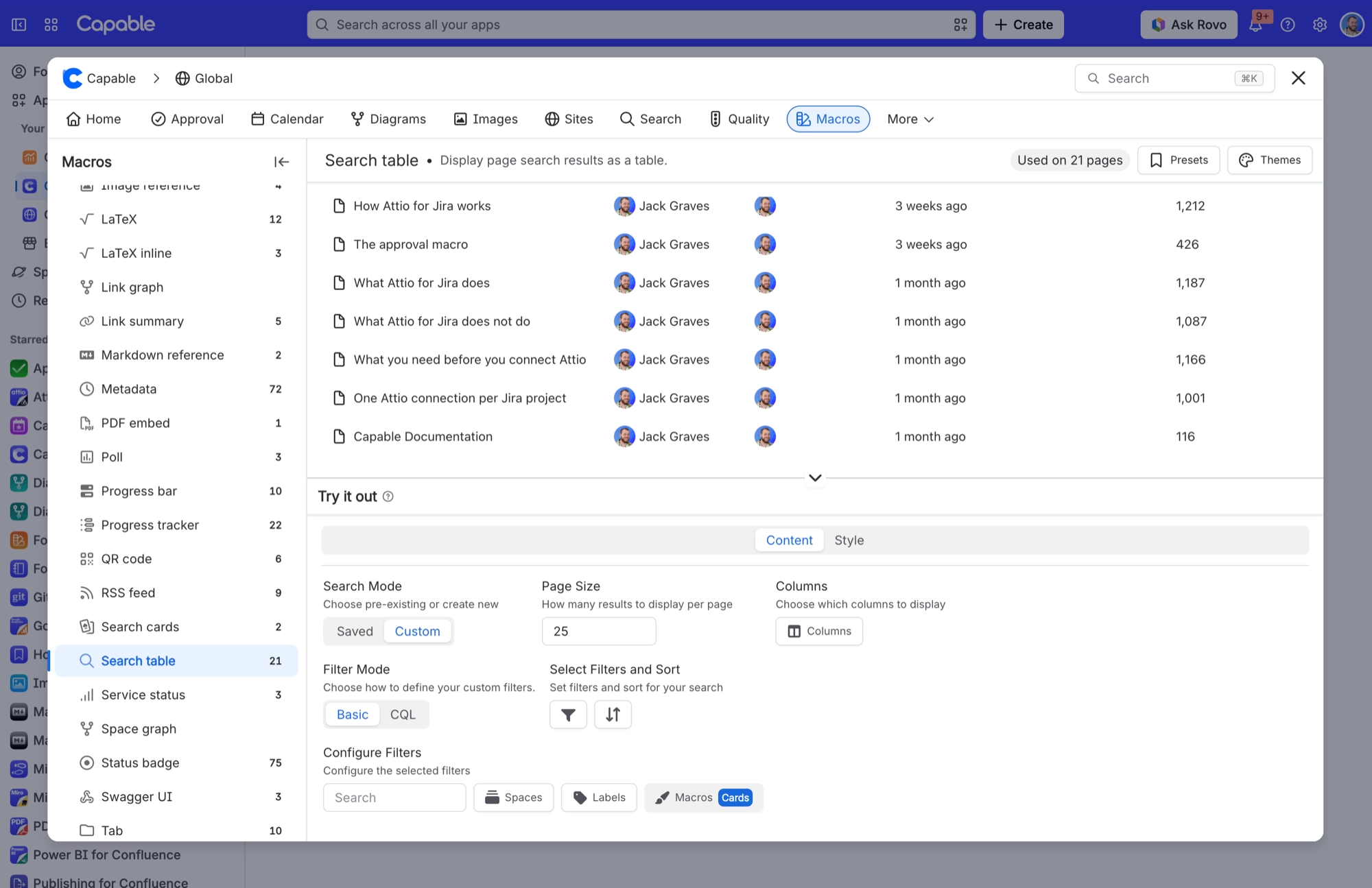Select the Progress tracker macro

coord(177,525)
